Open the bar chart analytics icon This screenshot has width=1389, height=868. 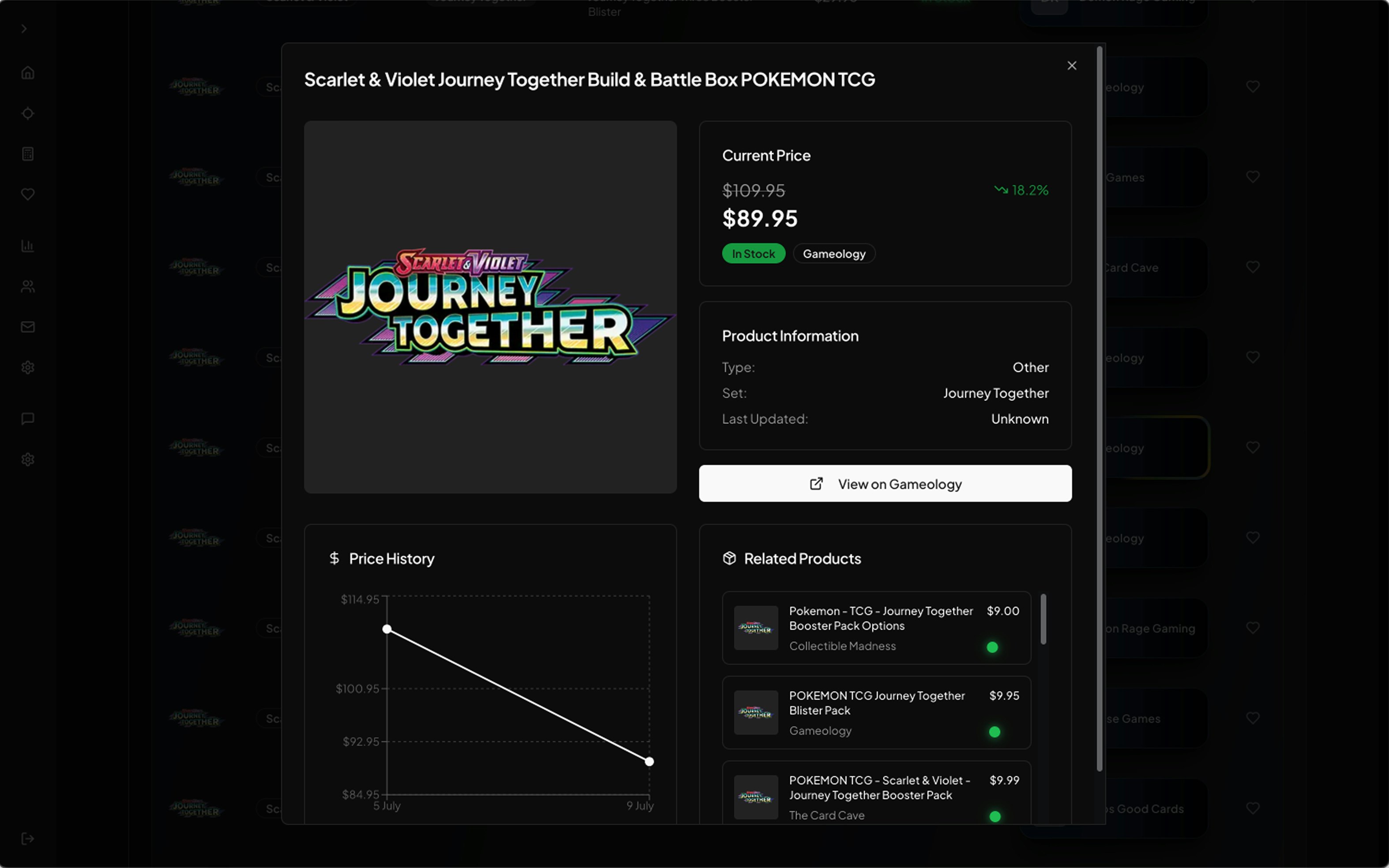pos(27,246)
